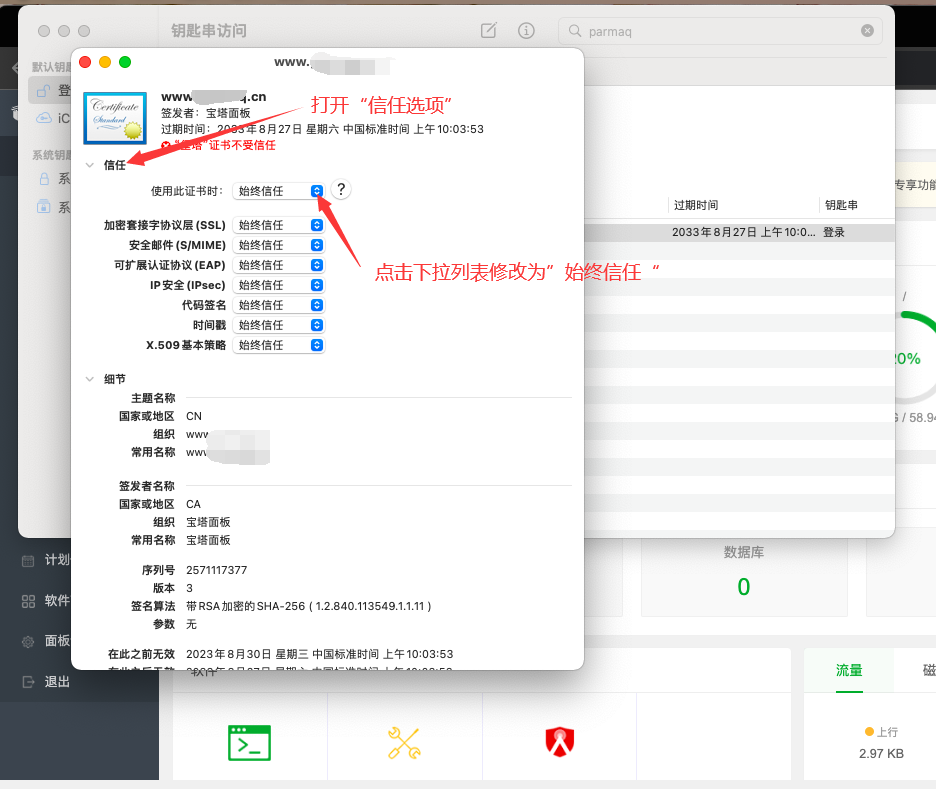Click the 钥匙串 column header
Image resolution: width=936 pixels, height=789 pixels.
pyautogui.click(x=842, y=205)
